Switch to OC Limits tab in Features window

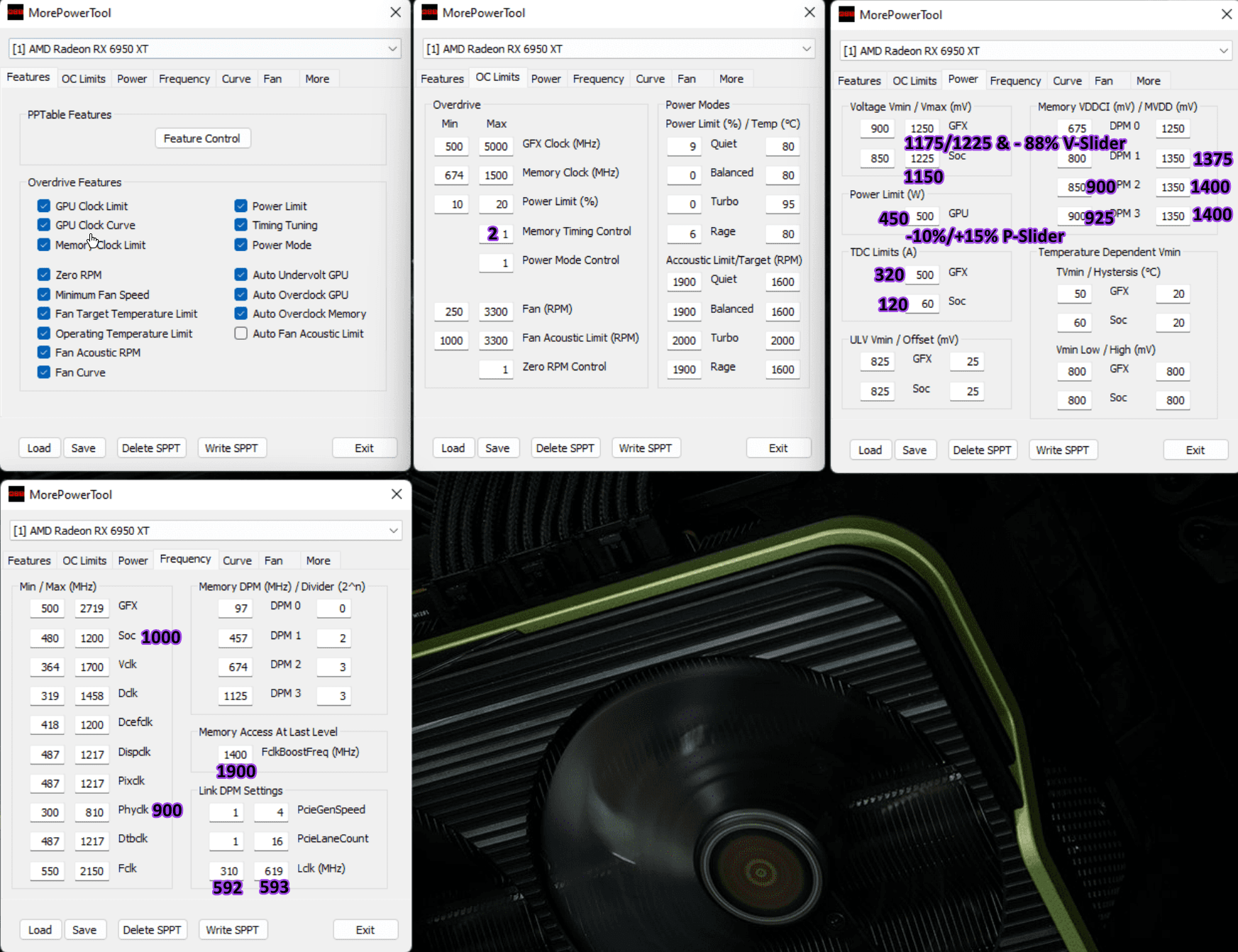84,79
